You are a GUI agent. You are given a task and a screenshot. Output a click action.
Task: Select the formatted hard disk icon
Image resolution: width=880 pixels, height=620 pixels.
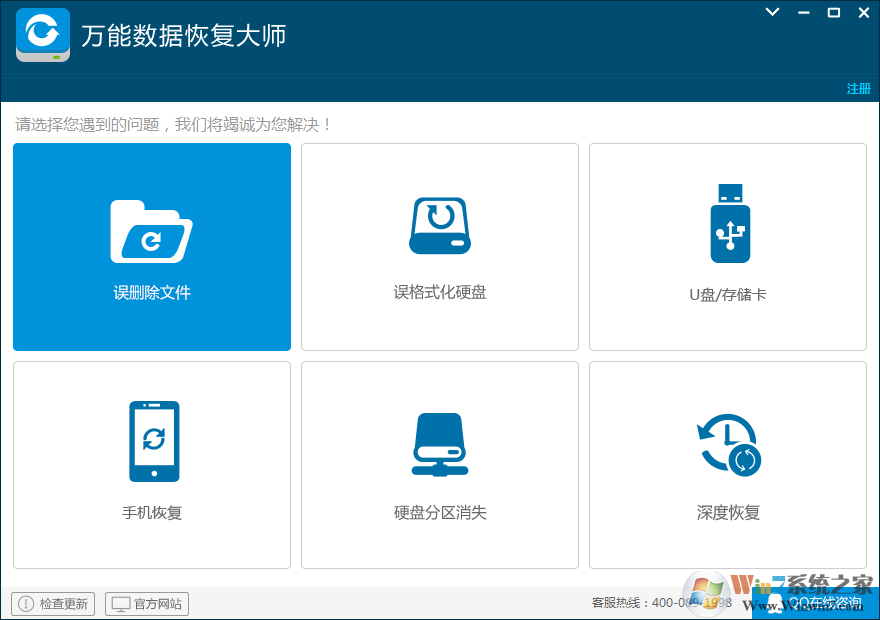439,225
